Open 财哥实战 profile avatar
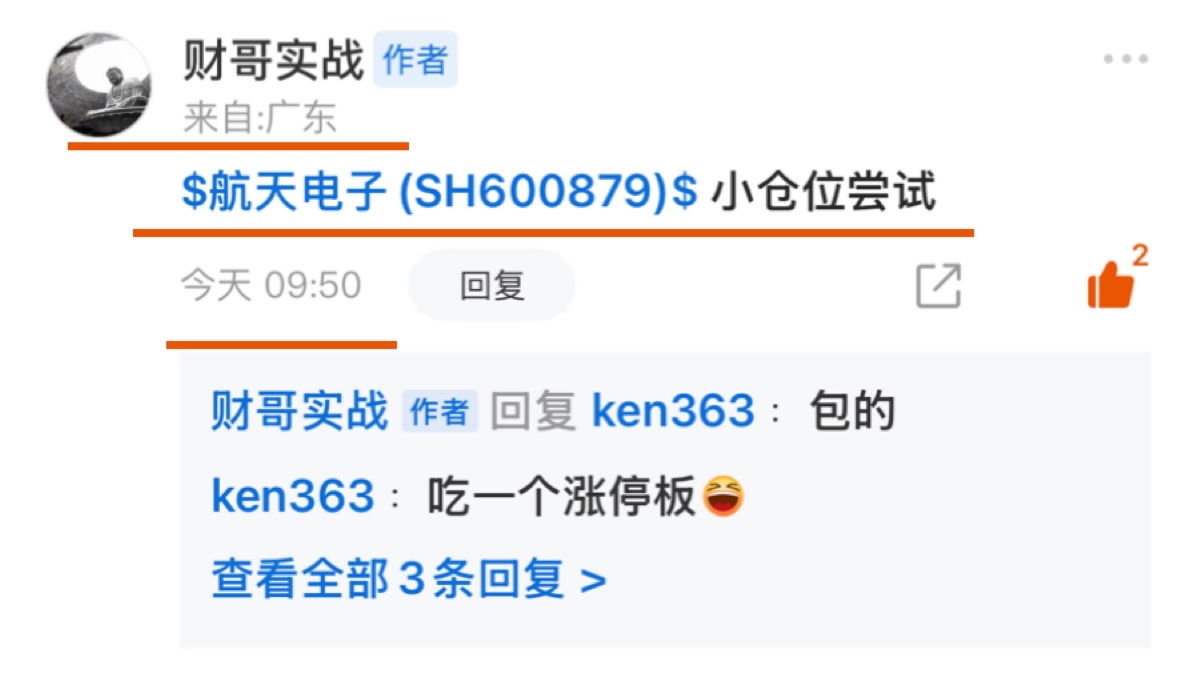 98,84
